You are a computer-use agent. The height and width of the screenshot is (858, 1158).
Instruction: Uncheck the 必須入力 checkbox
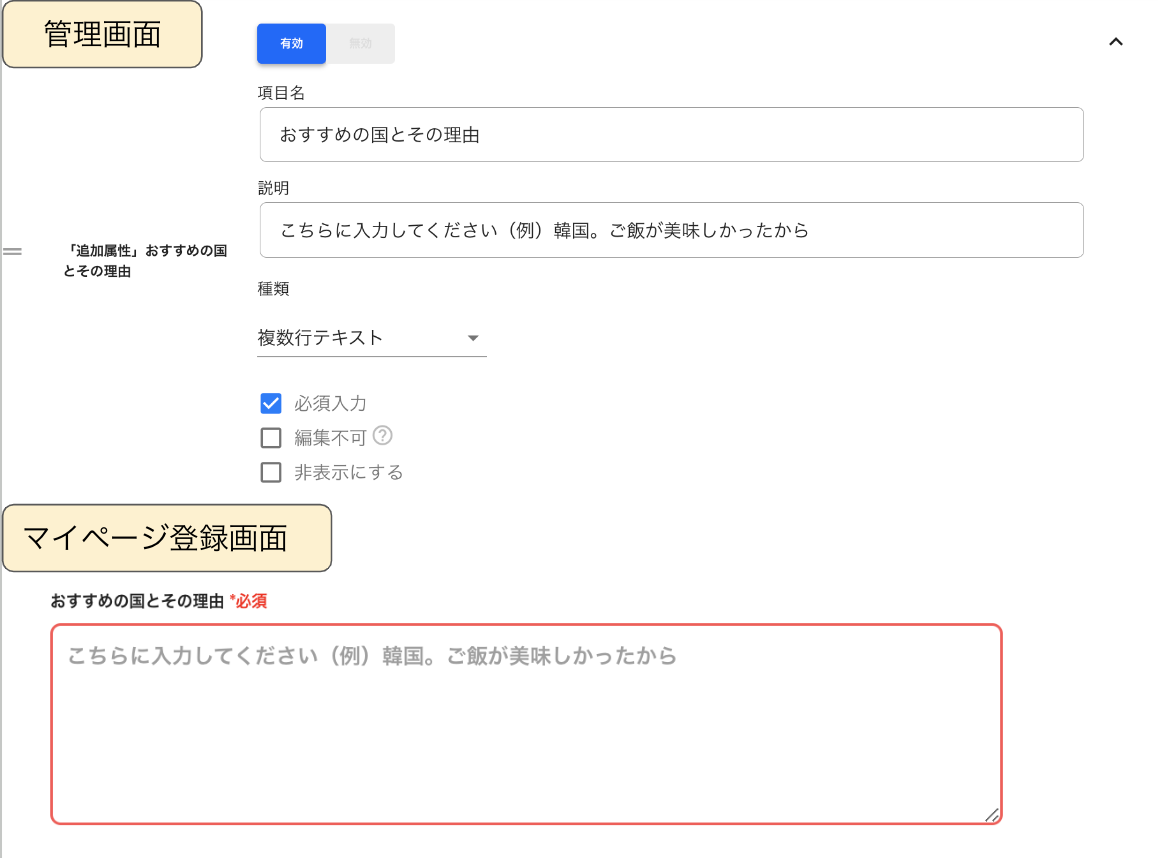point(271,403)
